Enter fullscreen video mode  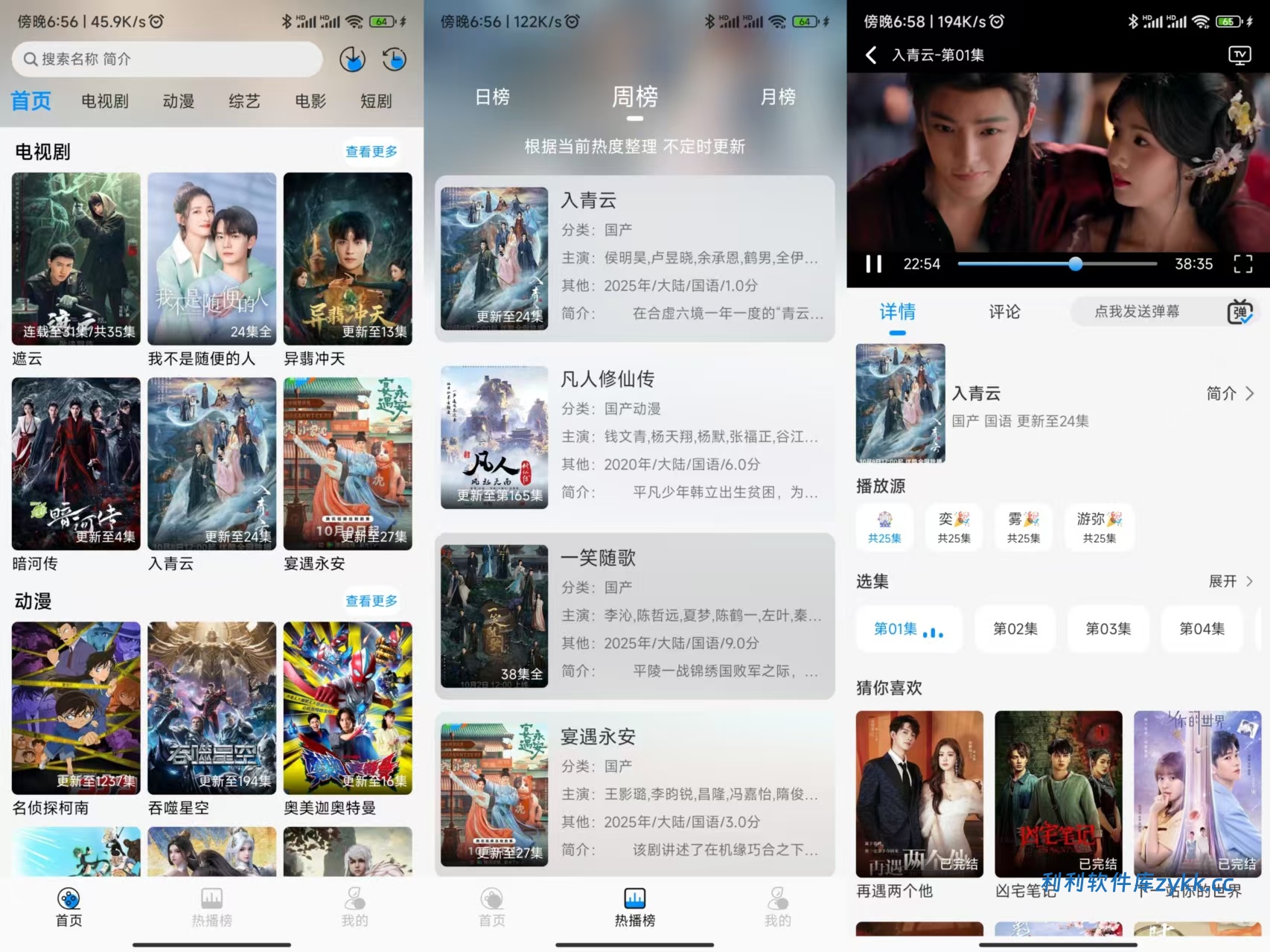tap(1242, 263)
